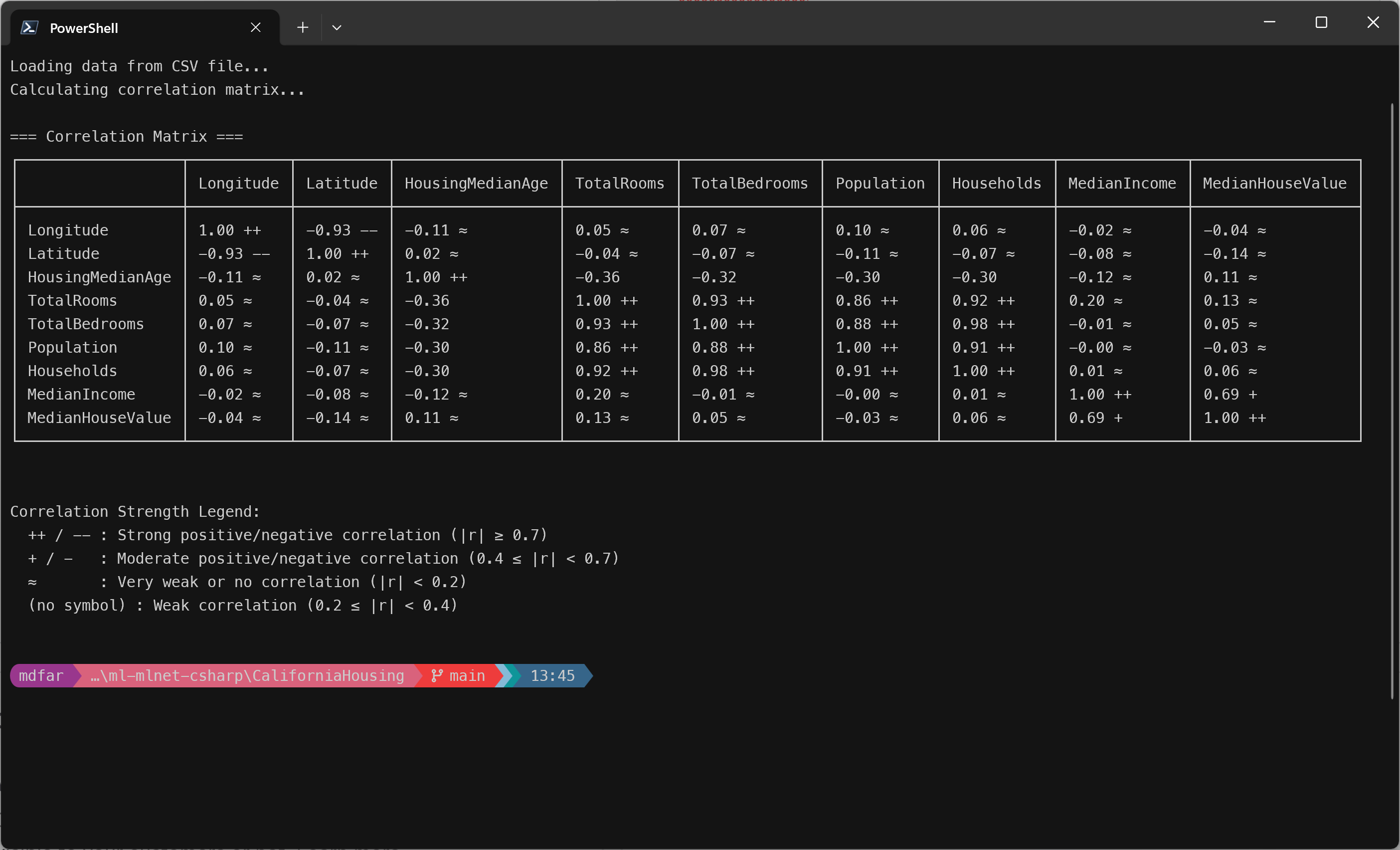Select the "Longitude" row label
Screen dimensions: 1400x850
(68, 229)
